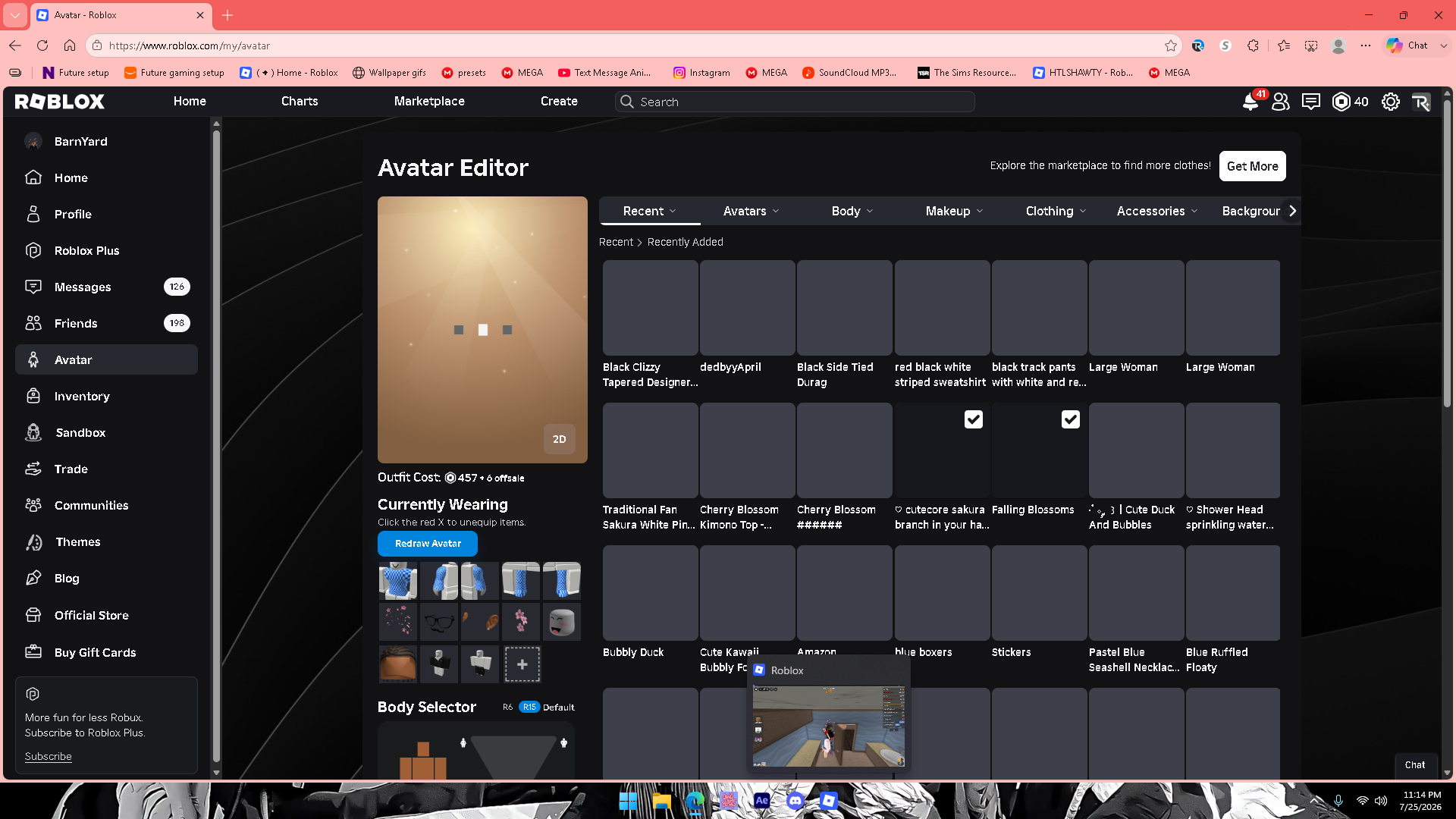Select the black glasses and mustache accessory

(439, 622)
